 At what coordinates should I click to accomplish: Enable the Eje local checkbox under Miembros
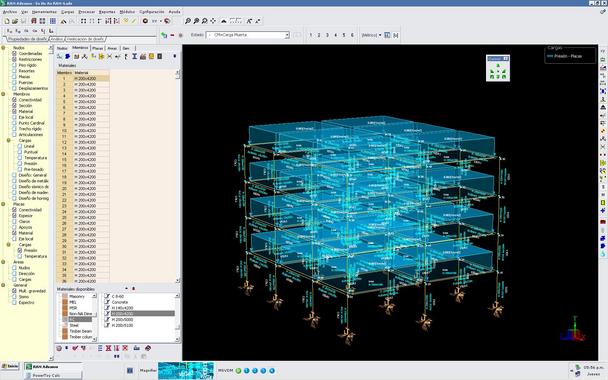click(x=14, y=117)
